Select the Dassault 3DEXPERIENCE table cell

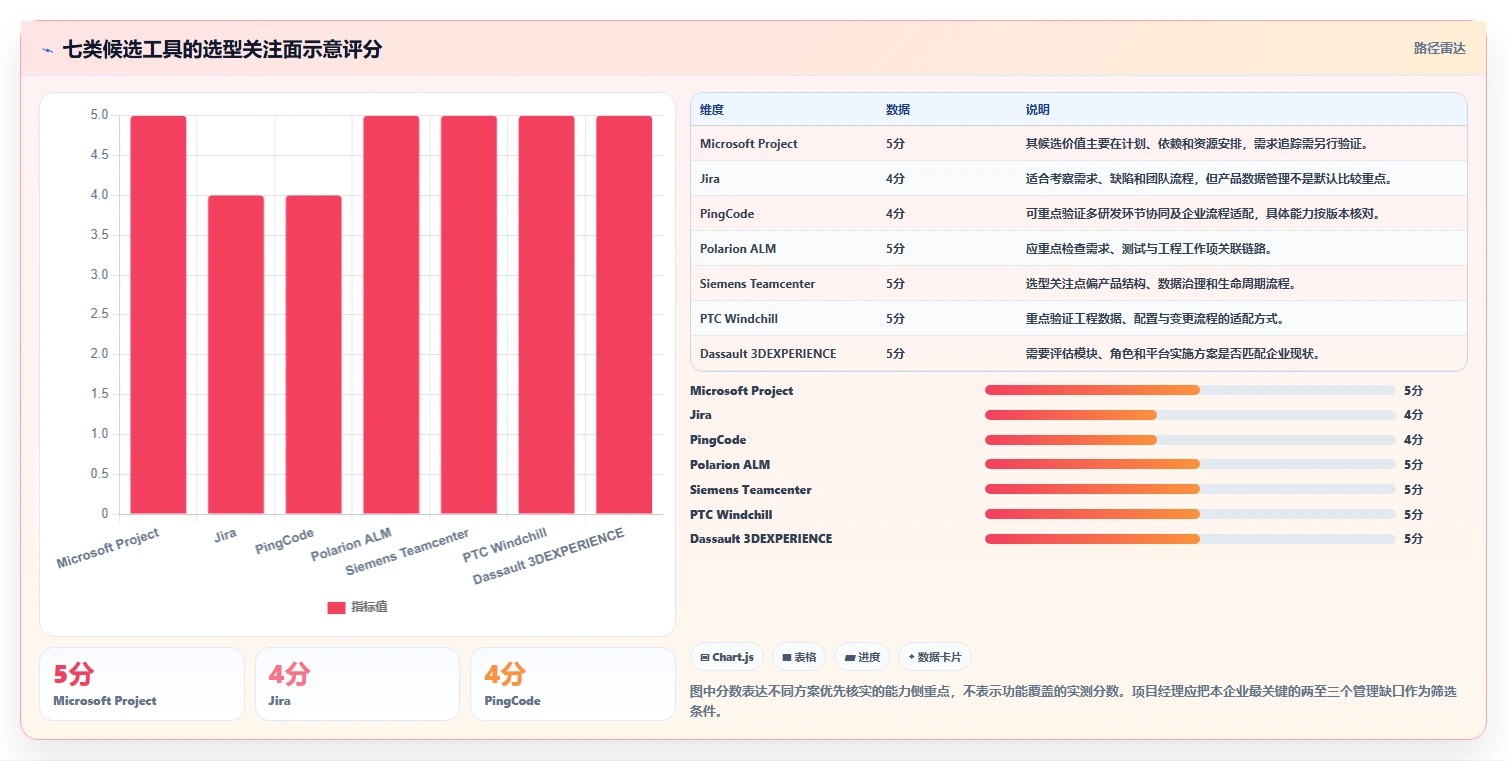click(x=768, y=354)
